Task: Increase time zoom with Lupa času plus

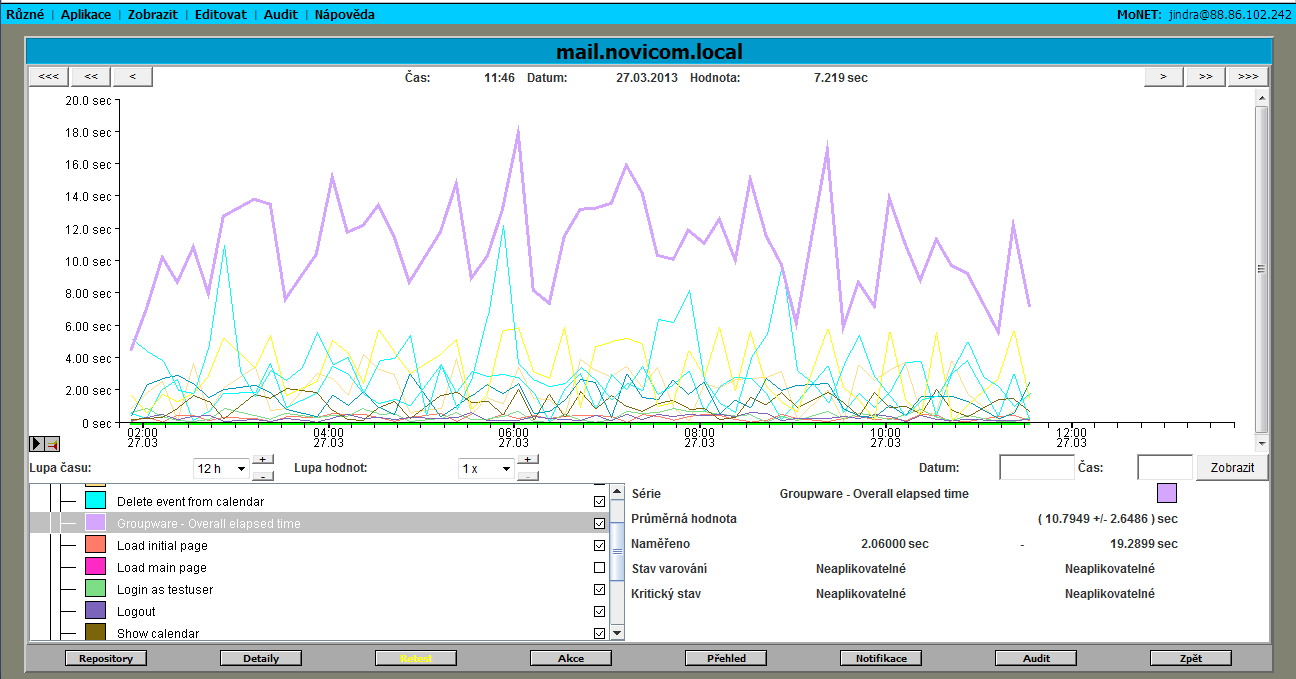Action: 262,459
